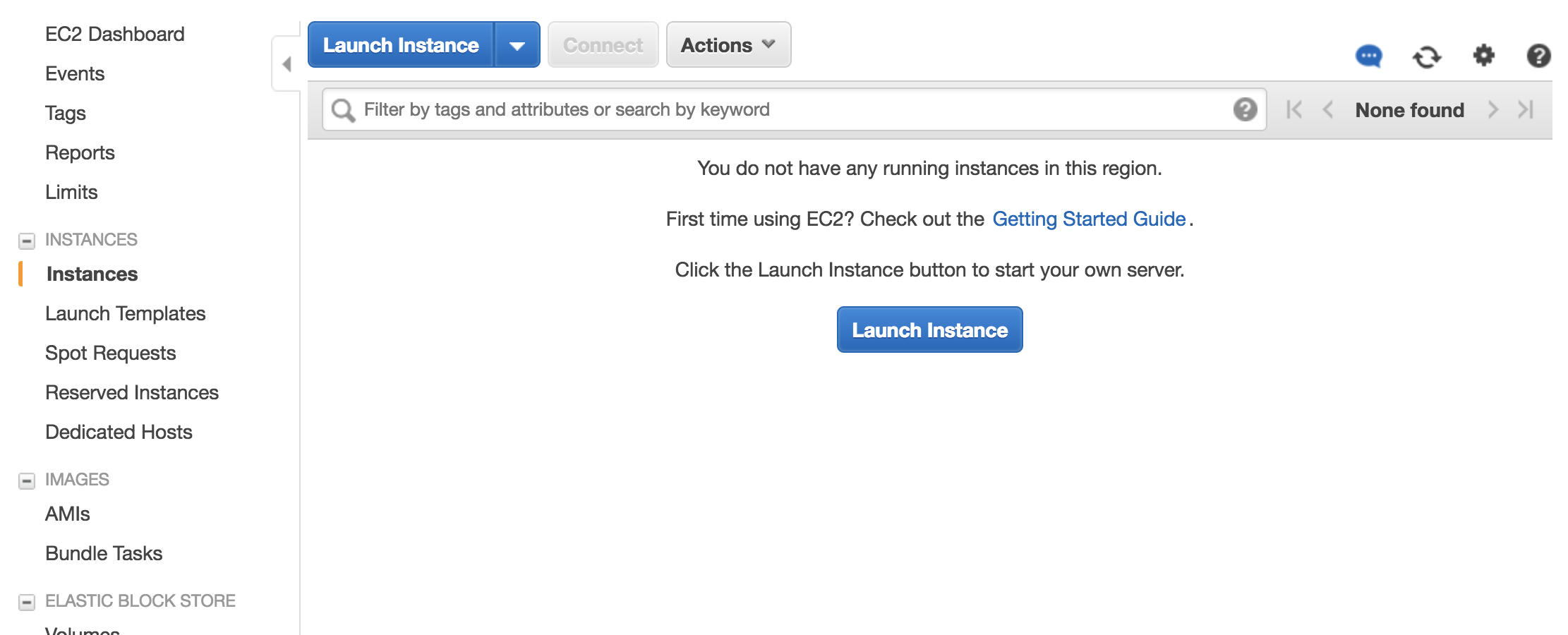Go to last page of results
This screenshot has width=1568, height=635.
(1526, 109)
